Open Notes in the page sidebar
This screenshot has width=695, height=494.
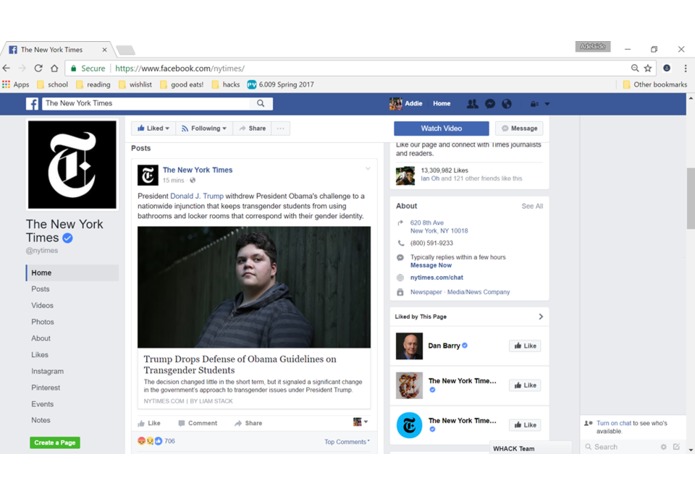(41, 420)
